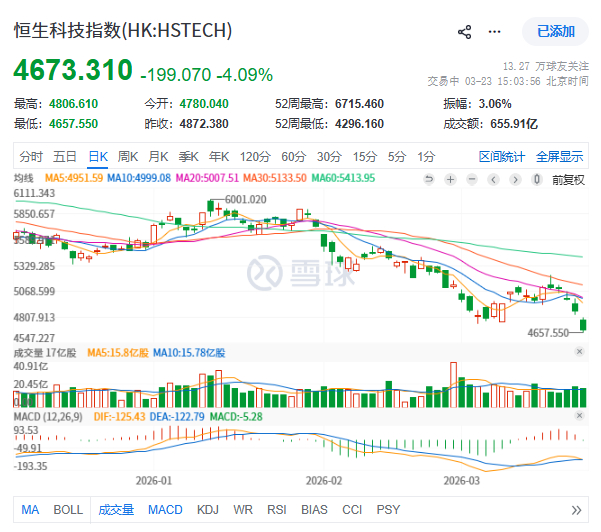Toggle the PSY indicator

(388, 510)
